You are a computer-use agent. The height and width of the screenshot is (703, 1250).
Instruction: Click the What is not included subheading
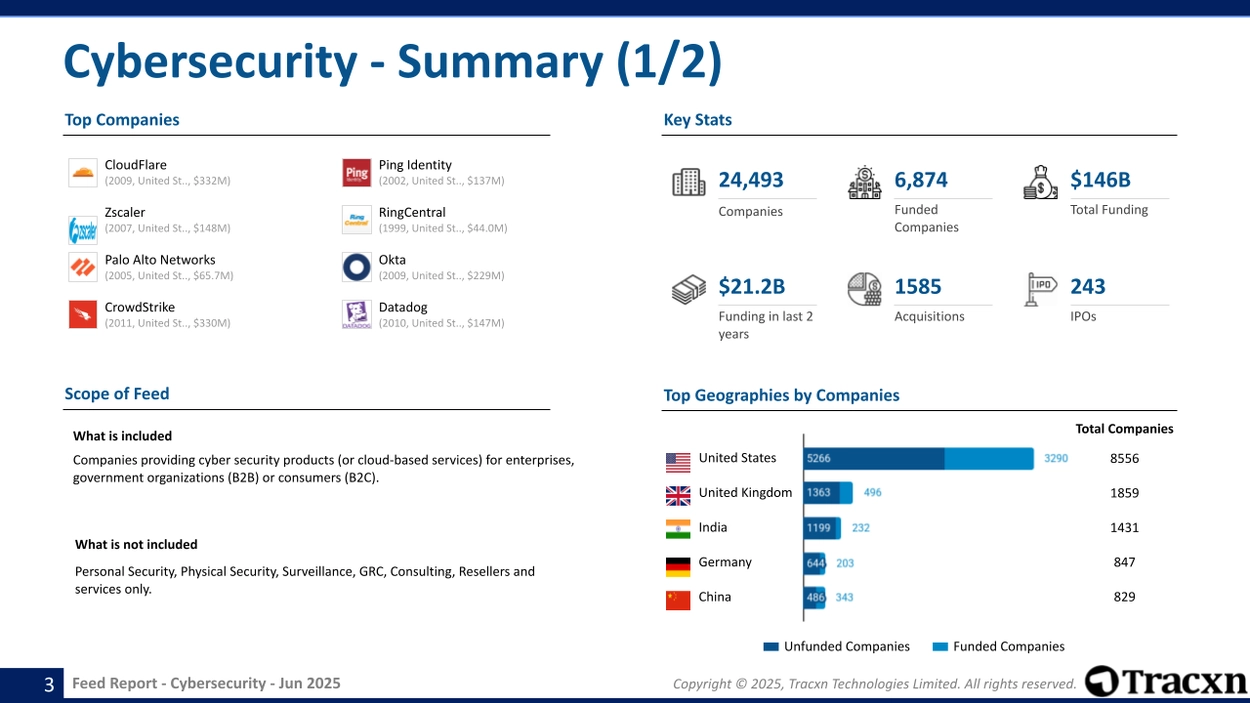(x=136, y=545)
